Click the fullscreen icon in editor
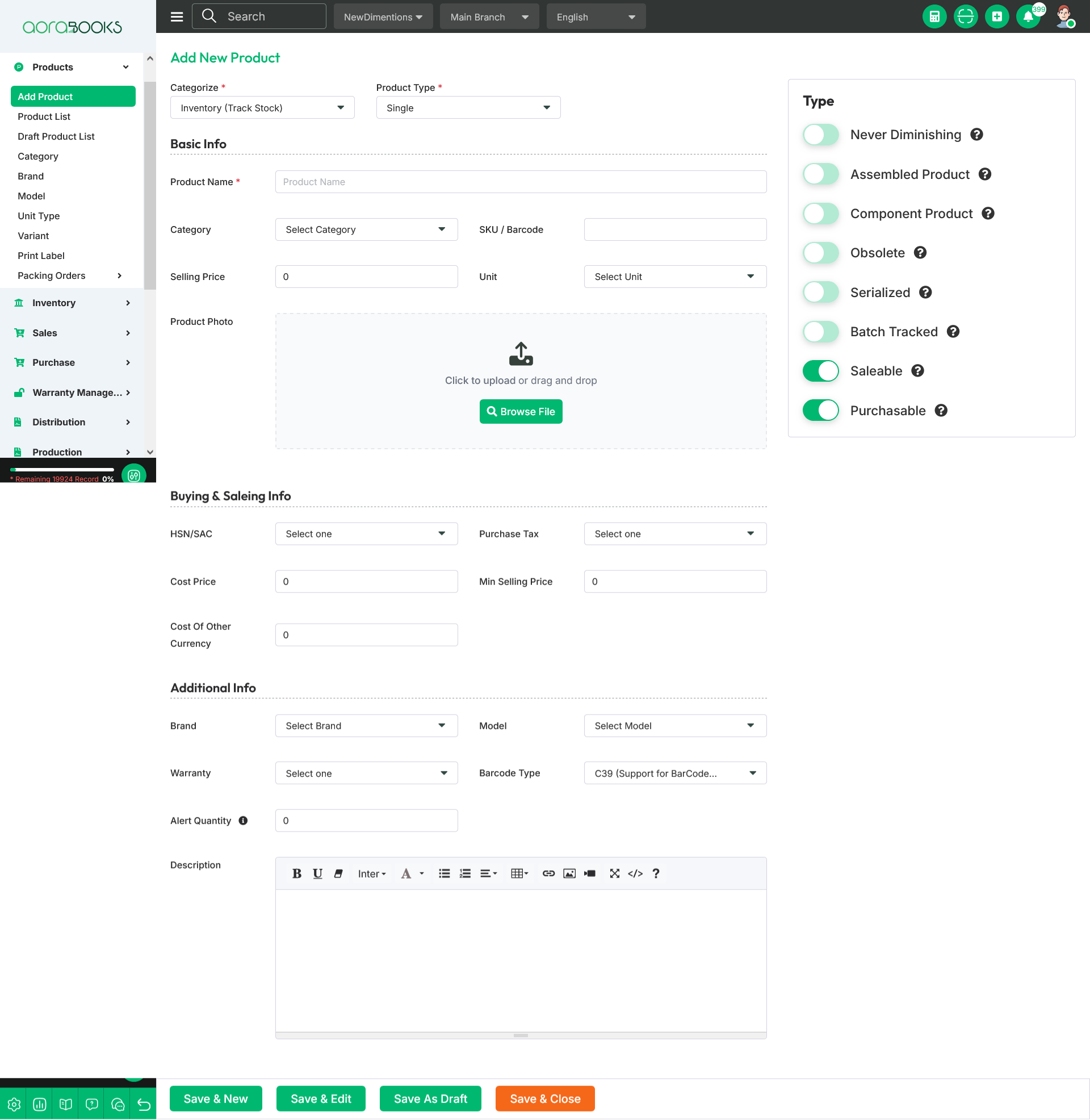The image size is (1090, 1120). 614,873
